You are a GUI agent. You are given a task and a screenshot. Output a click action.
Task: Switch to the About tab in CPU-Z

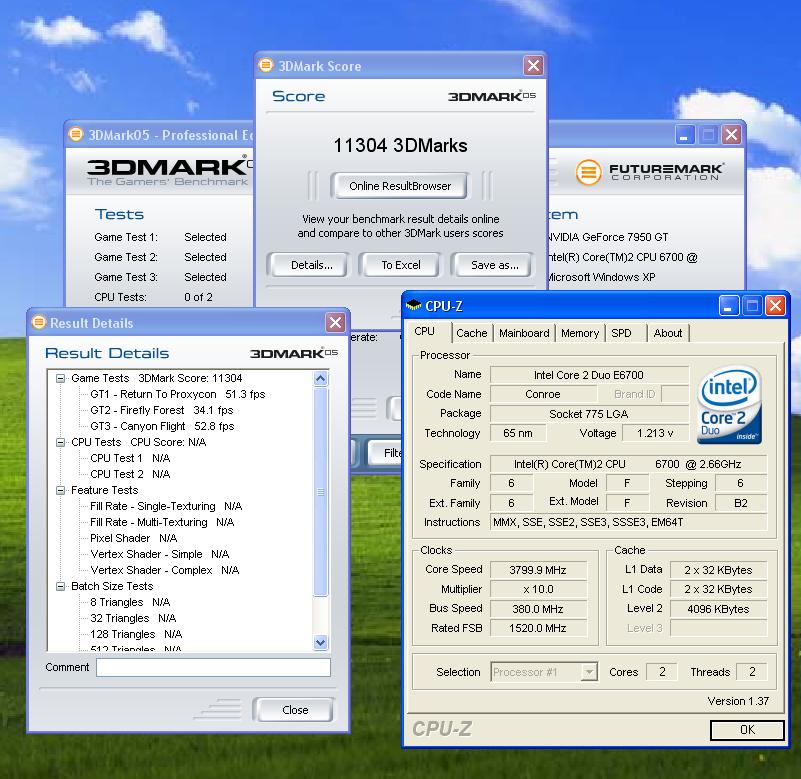click(668, 333)
